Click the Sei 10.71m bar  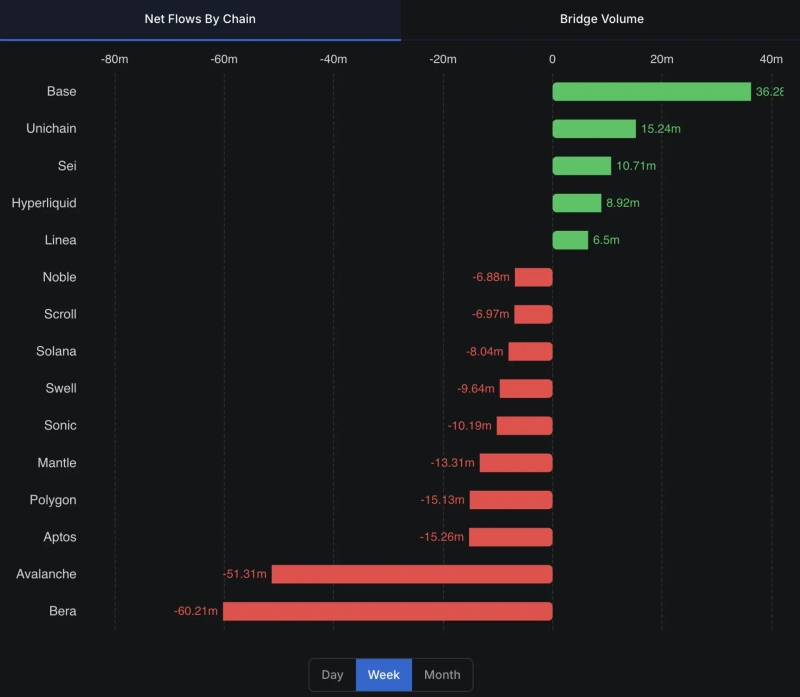click(581, 166)
